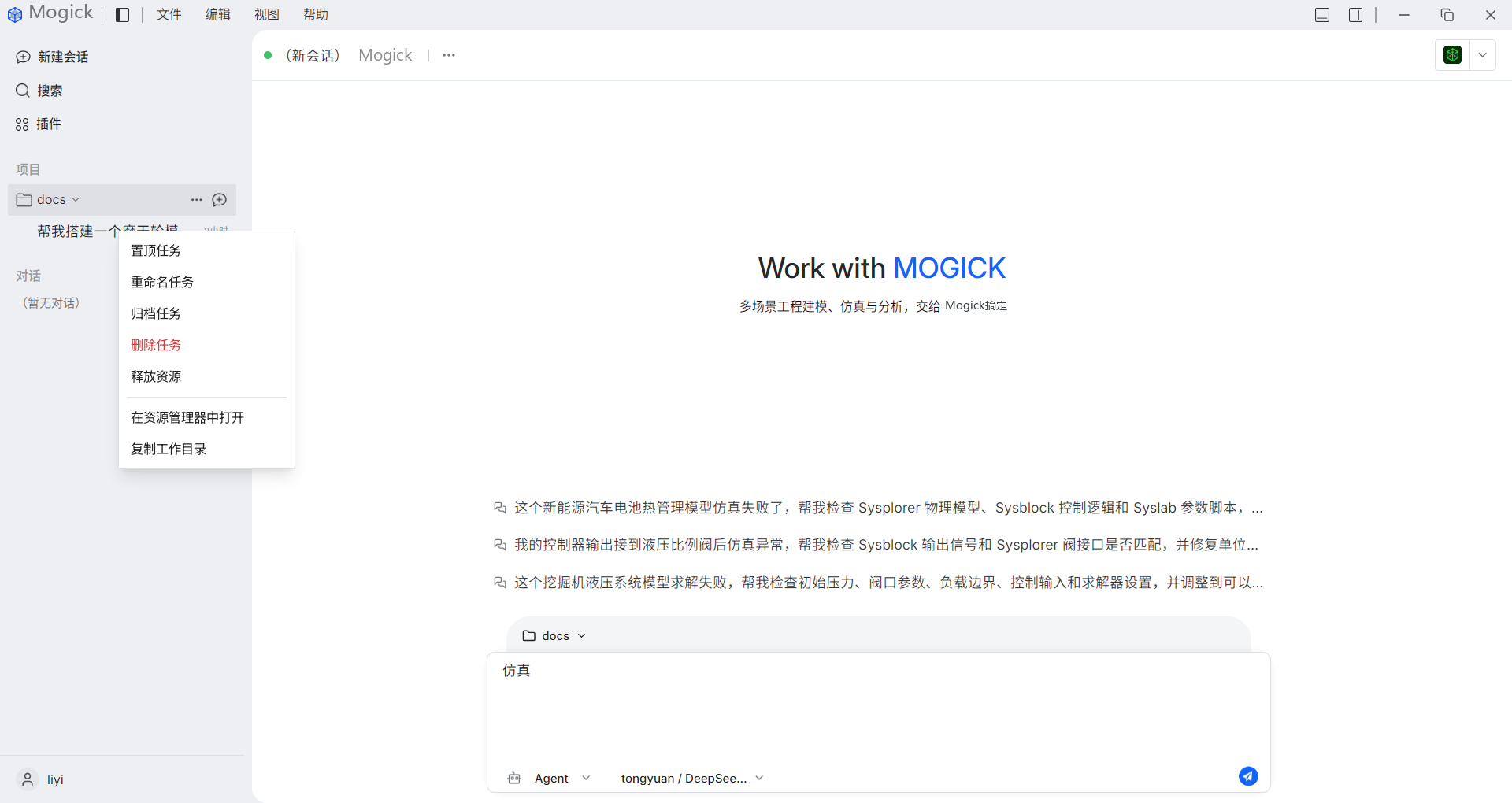This screenshot has width=1512, height=803.
Task: Toggle the right panel layout icon
Action: click(x=1355, y=15)
